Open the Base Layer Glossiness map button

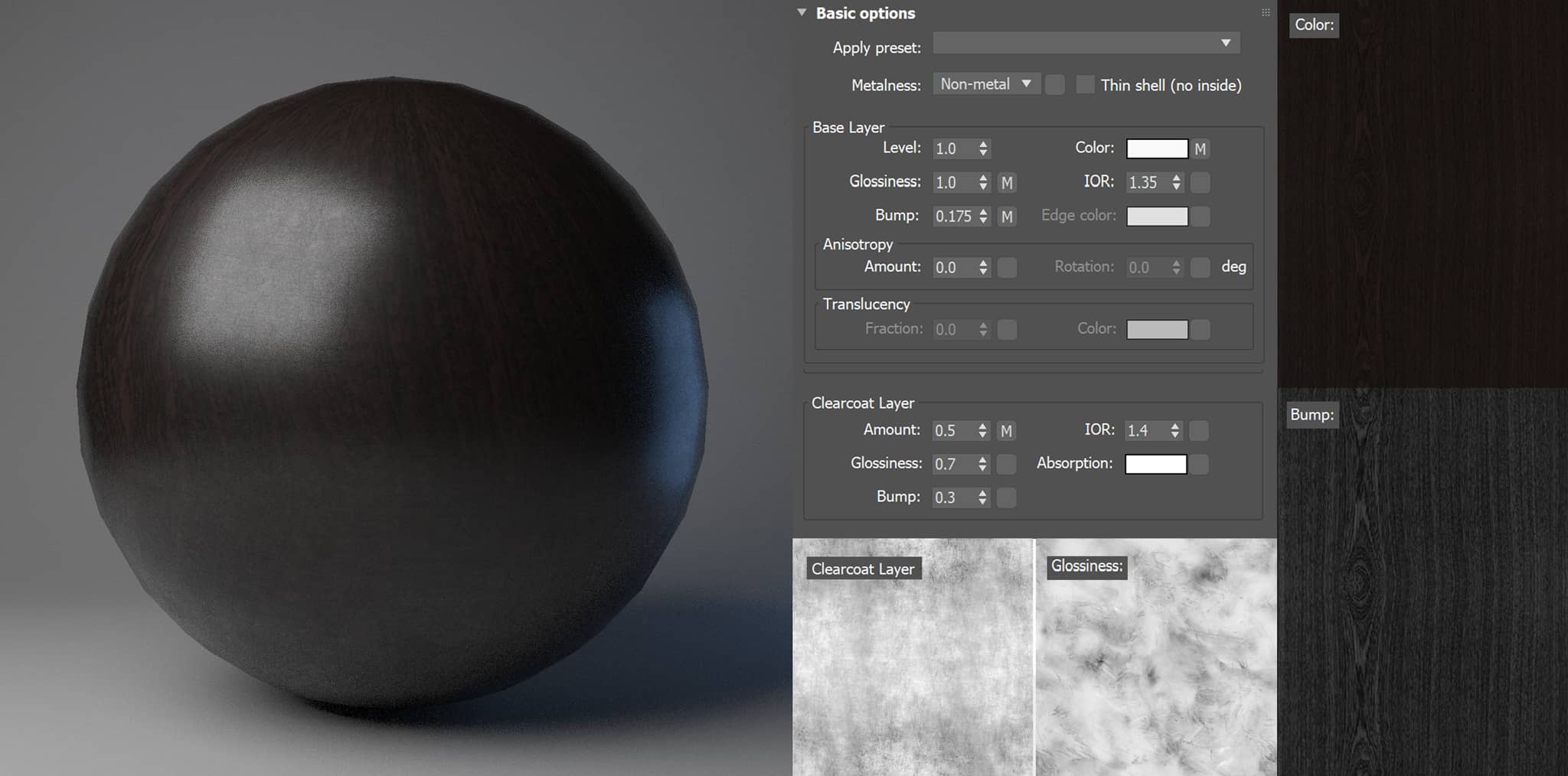tap(1007, 183)
